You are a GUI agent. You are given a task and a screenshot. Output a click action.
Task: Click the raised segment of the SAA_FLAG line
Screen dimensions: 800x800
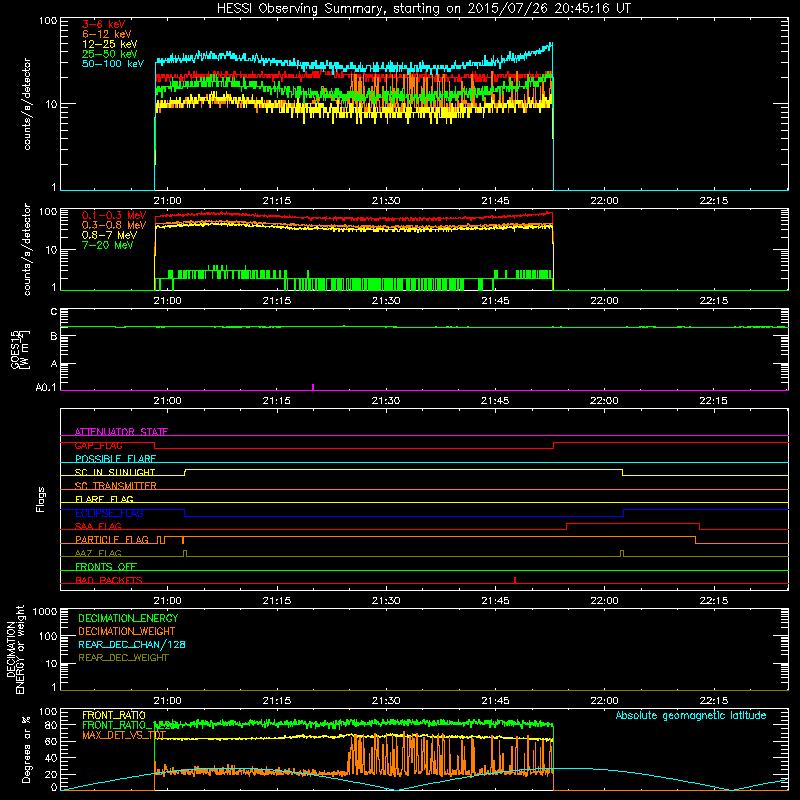pos(633,523)
